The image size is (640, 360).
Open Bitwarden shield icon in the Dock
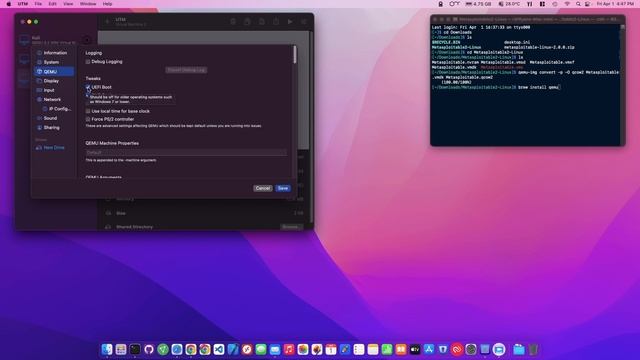[443, 349]
